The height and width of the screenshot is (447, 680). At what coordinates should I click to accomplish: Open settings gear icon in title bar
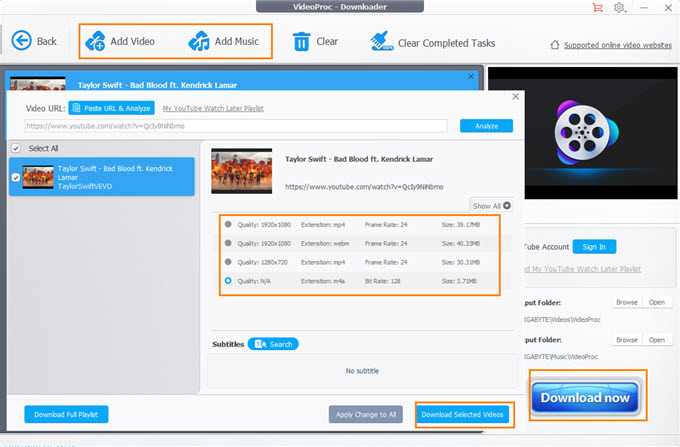(619, 7)
